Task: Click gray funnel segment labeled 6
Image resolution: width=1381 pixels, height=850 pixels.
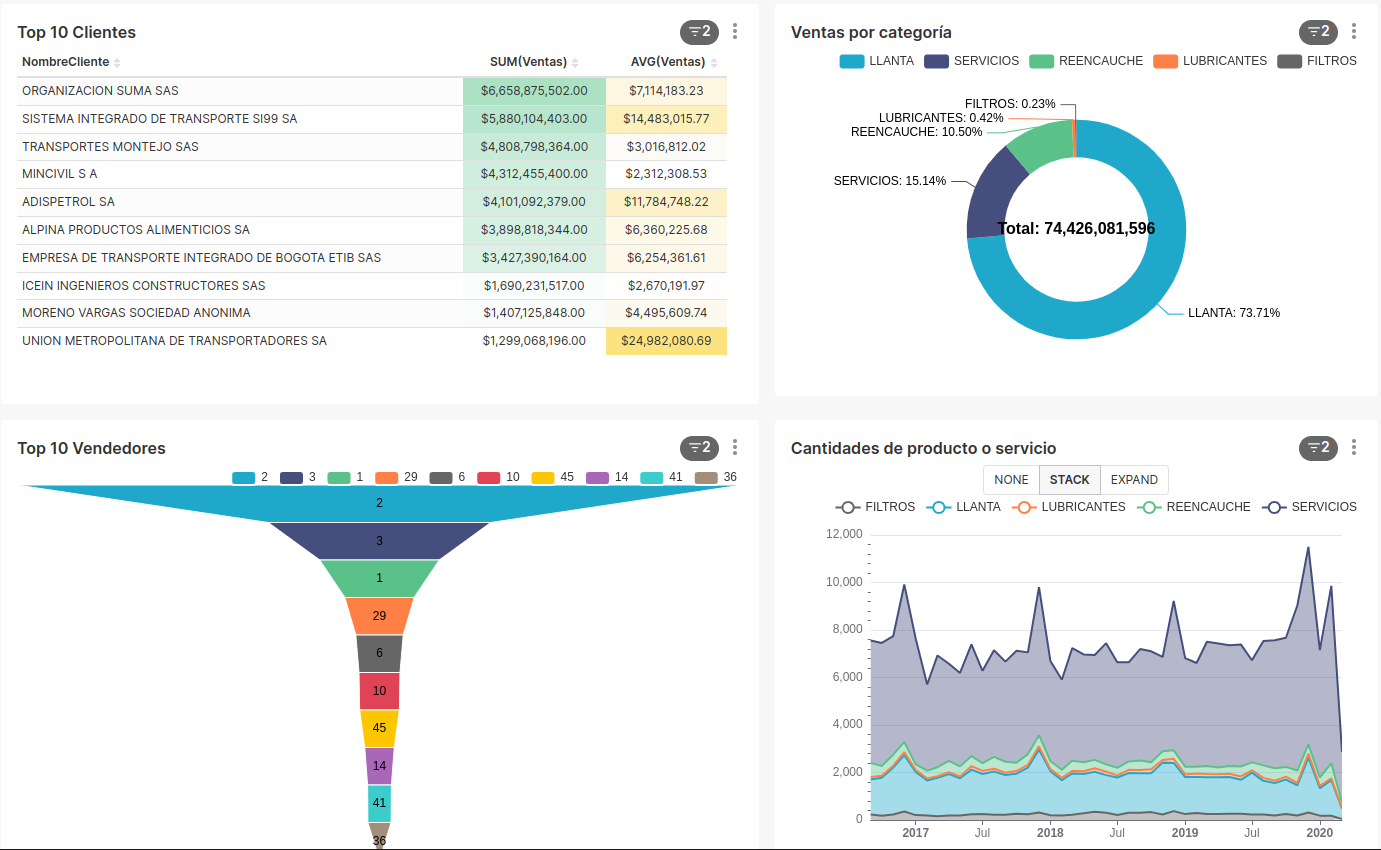Action: pyautogui.click(x=379, y=653)
